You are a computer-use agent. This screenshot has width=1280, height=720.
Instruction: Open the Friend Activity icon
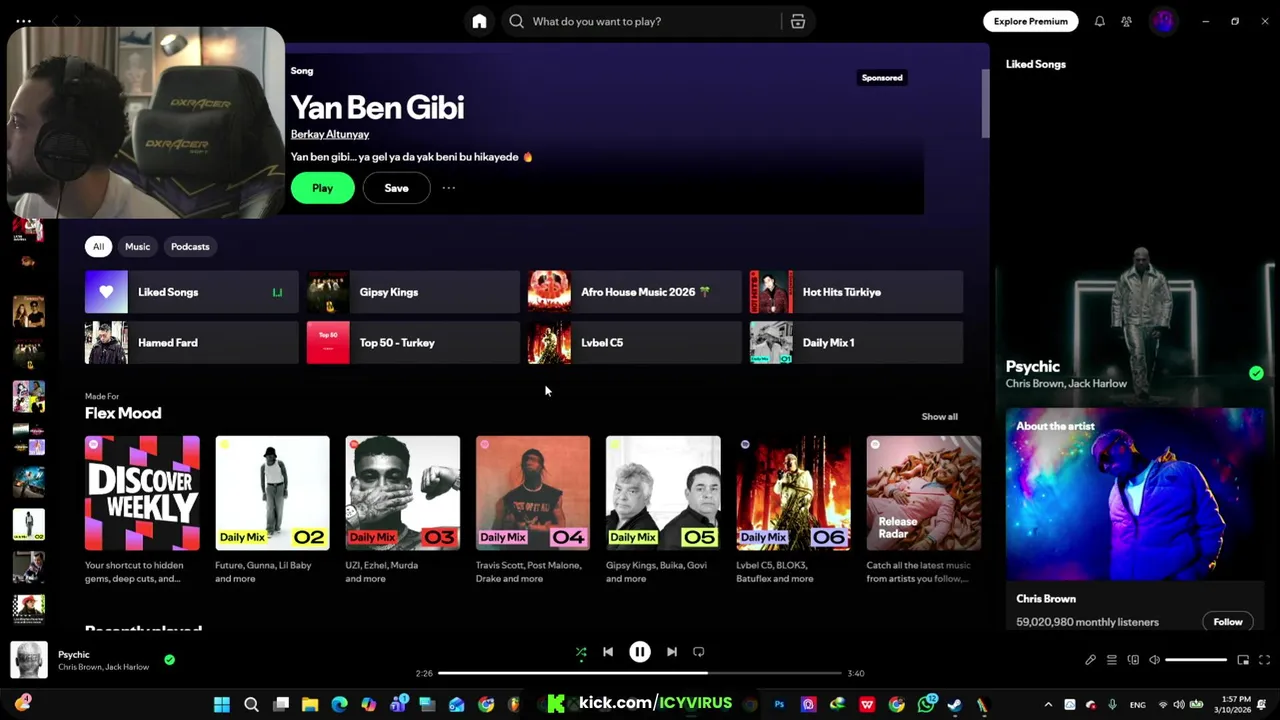pos(1126,21)
